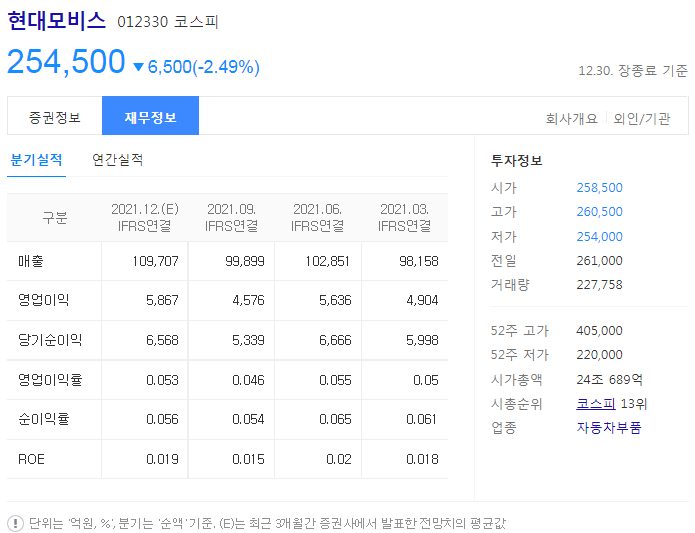Click net margin value 0.065

pyautogui.click(x=335, y=419)
